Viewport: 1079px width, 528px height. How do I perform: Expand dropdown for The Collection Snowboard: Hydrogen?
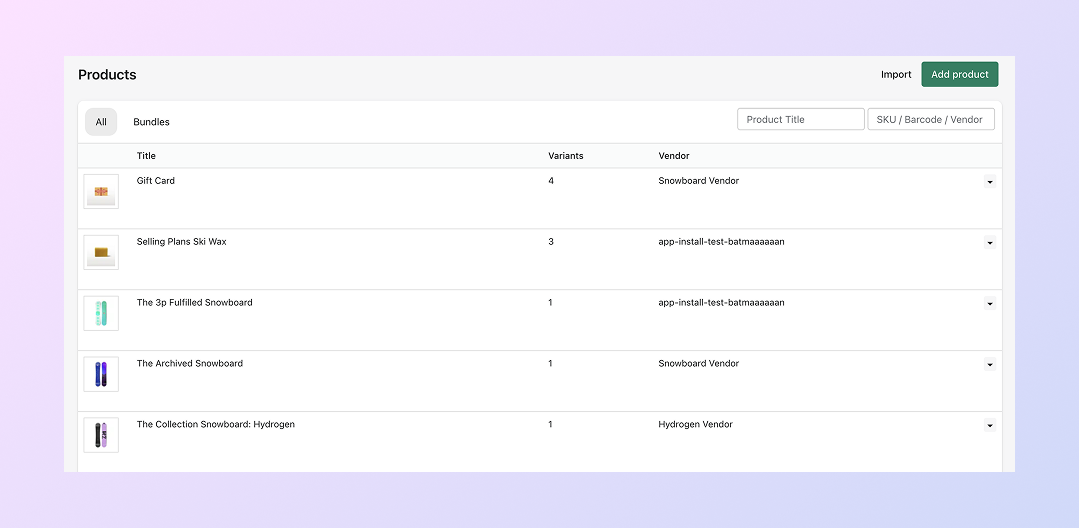(x=990, y=425)
